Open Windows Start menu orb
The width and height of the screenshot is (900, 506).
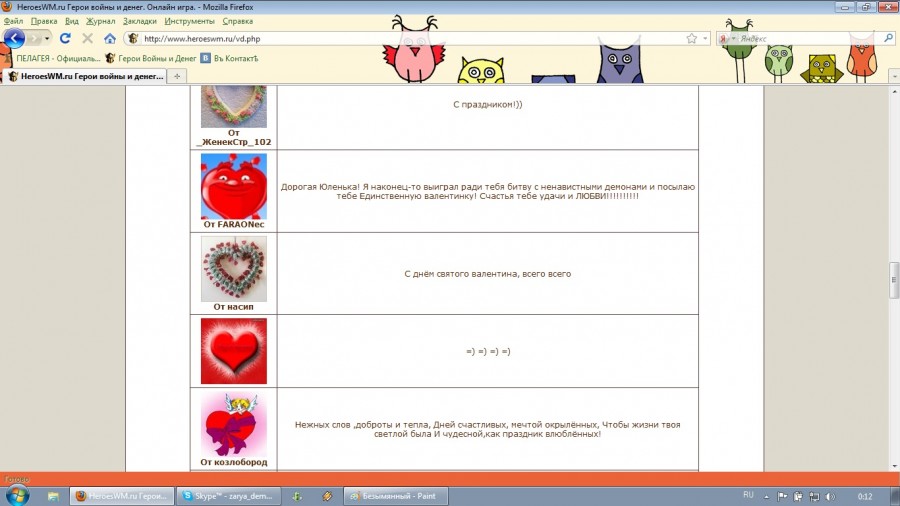click(18, 495)
